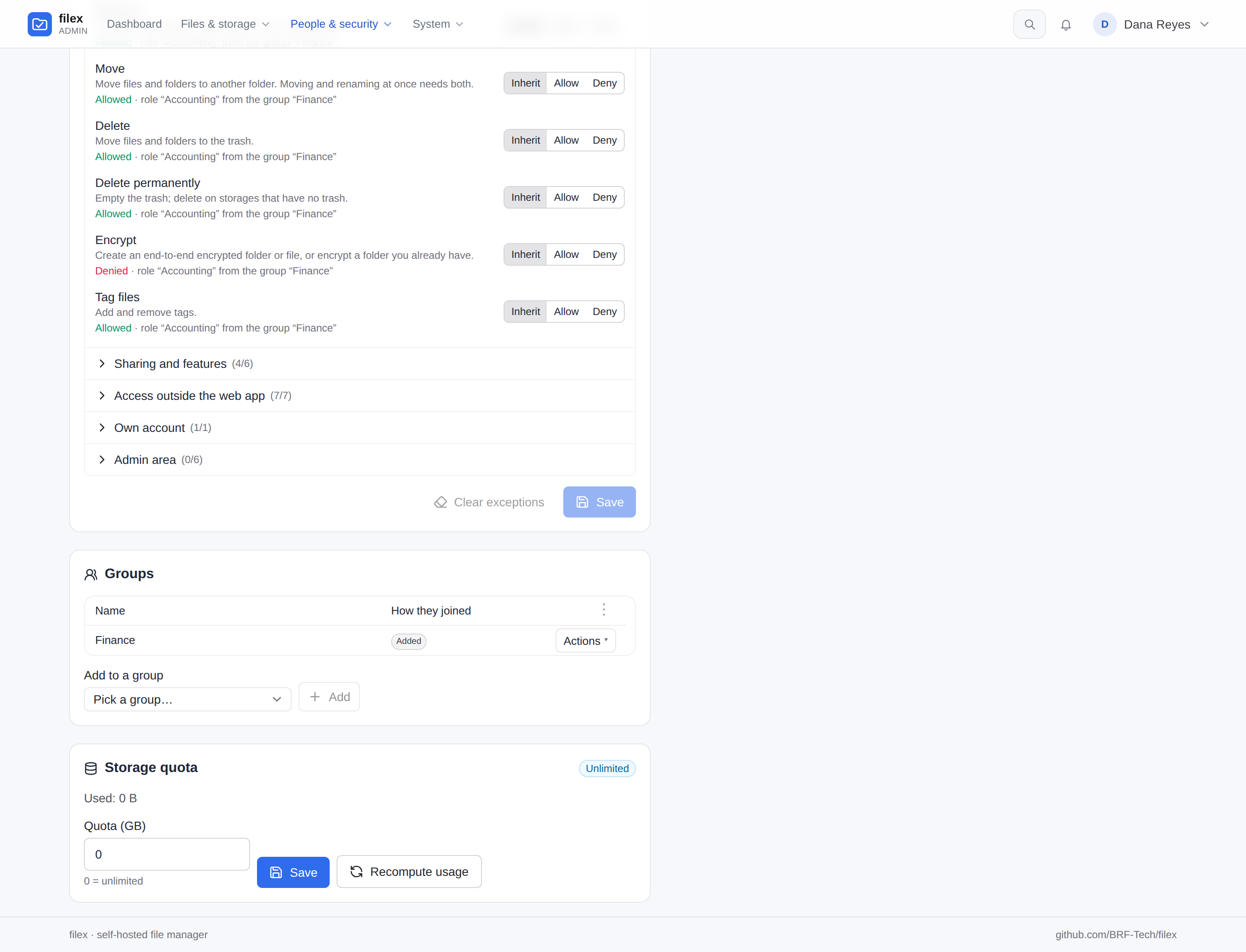Screen dimensions: 1246x952
Task: Set Delete permanently to Deny
Action: pos(604,197)
